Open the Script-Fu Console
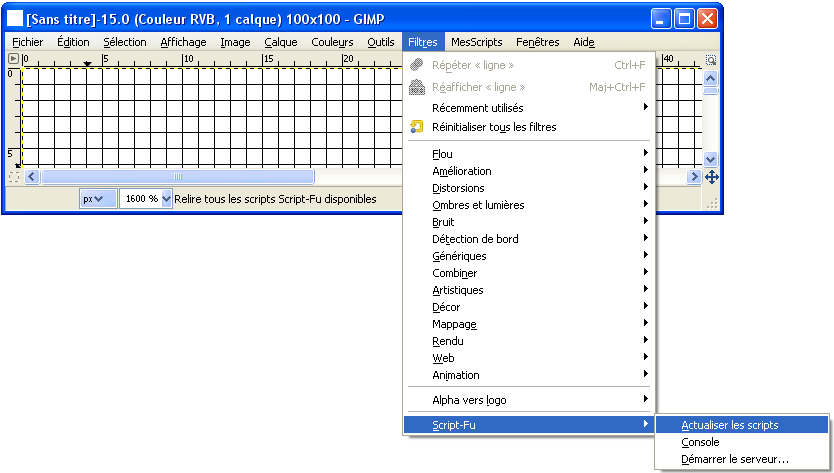Screen dimensions: 834x473 (742, 442)
